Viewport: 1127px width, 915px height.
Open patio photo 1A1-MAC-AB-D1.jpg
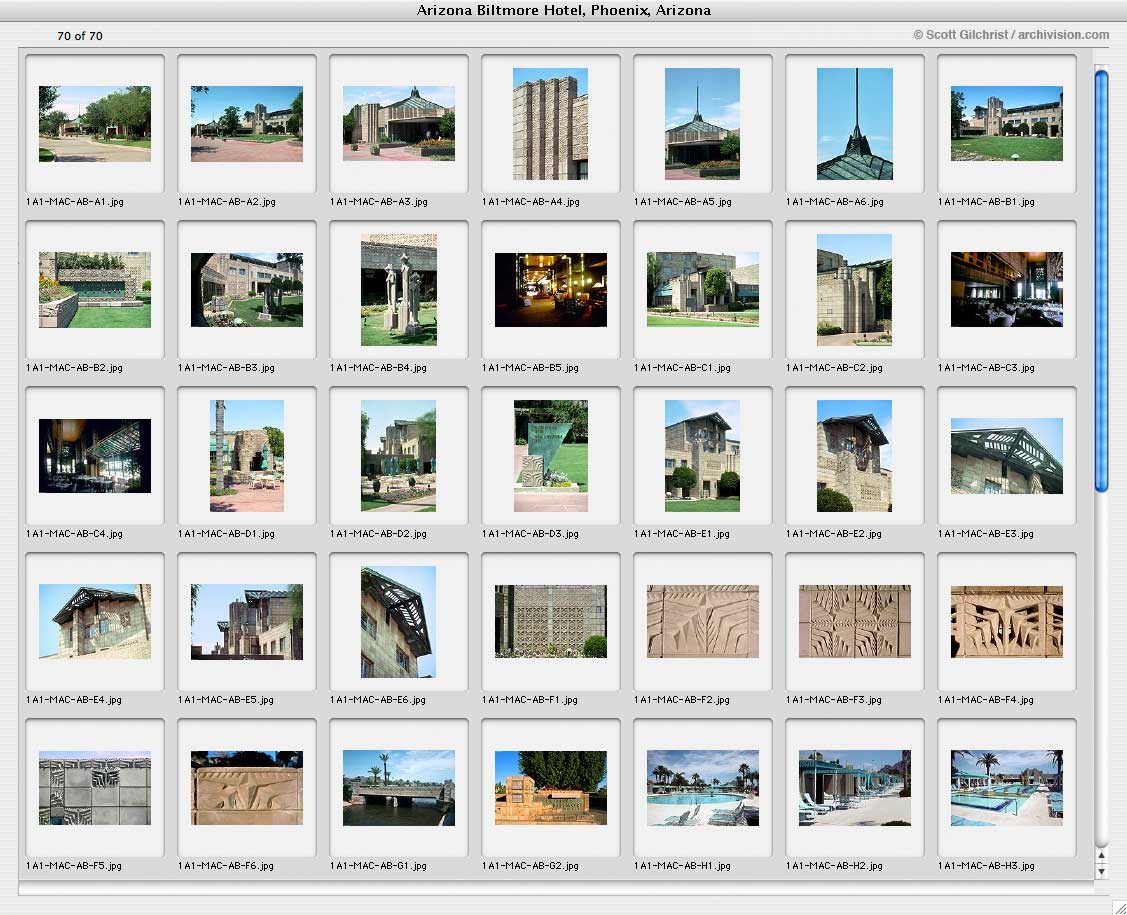click(x=247, y=456)
